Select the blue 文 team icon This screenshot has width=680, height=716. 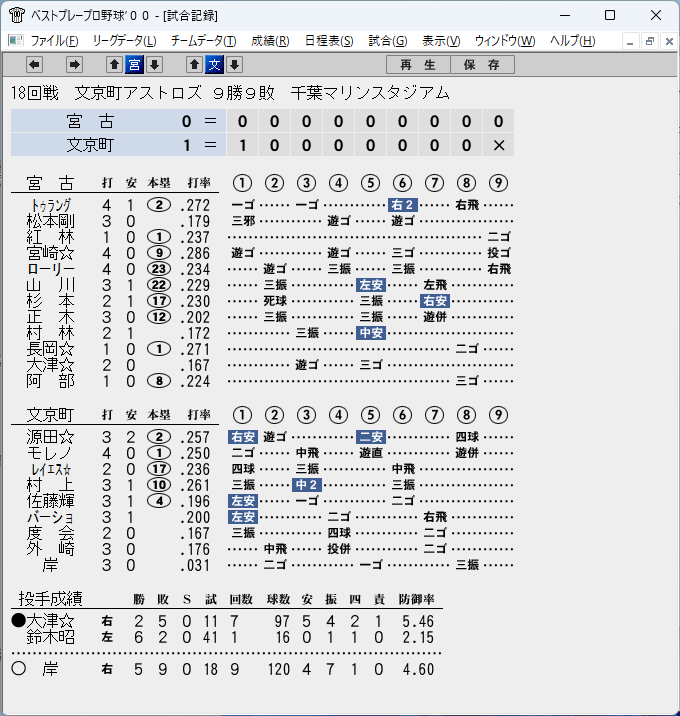click(214, 65)
